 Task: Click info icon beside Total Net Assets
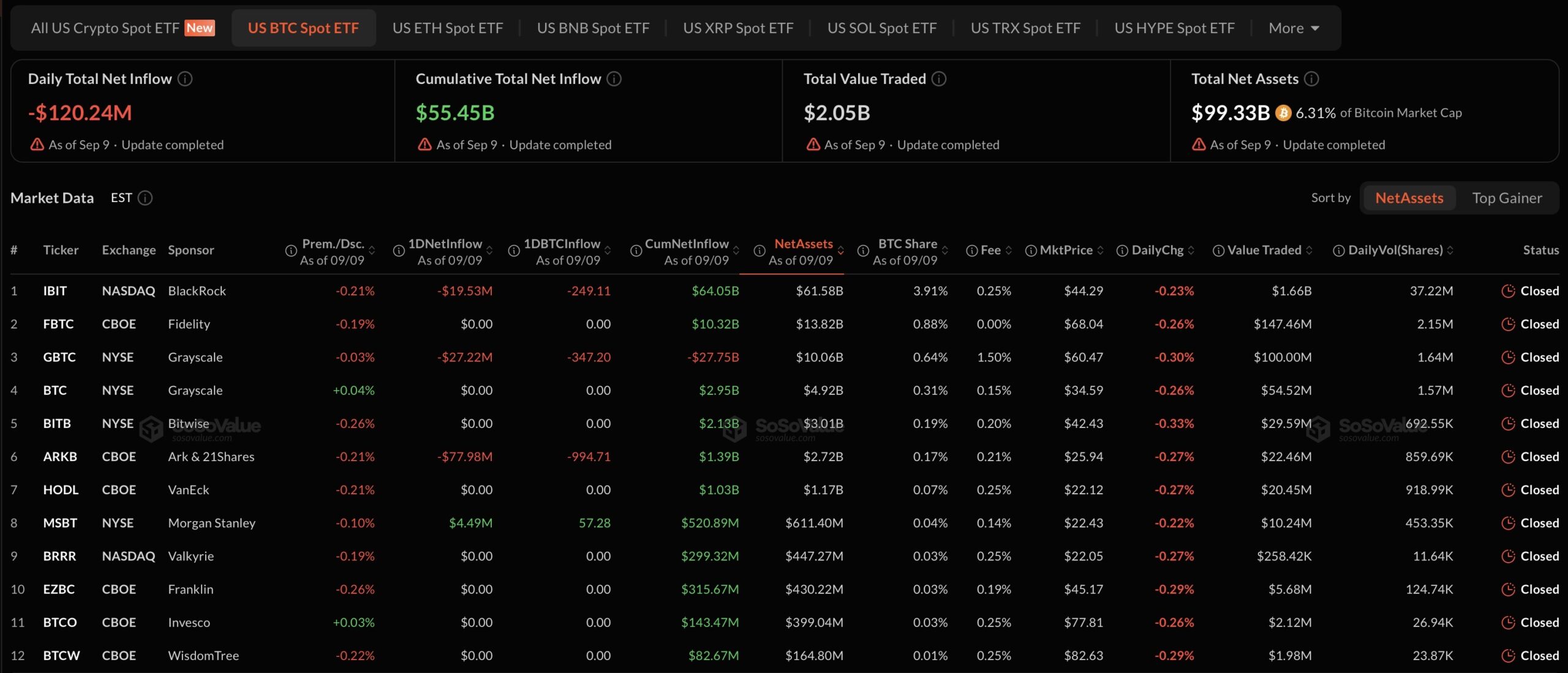point(1311,79)
